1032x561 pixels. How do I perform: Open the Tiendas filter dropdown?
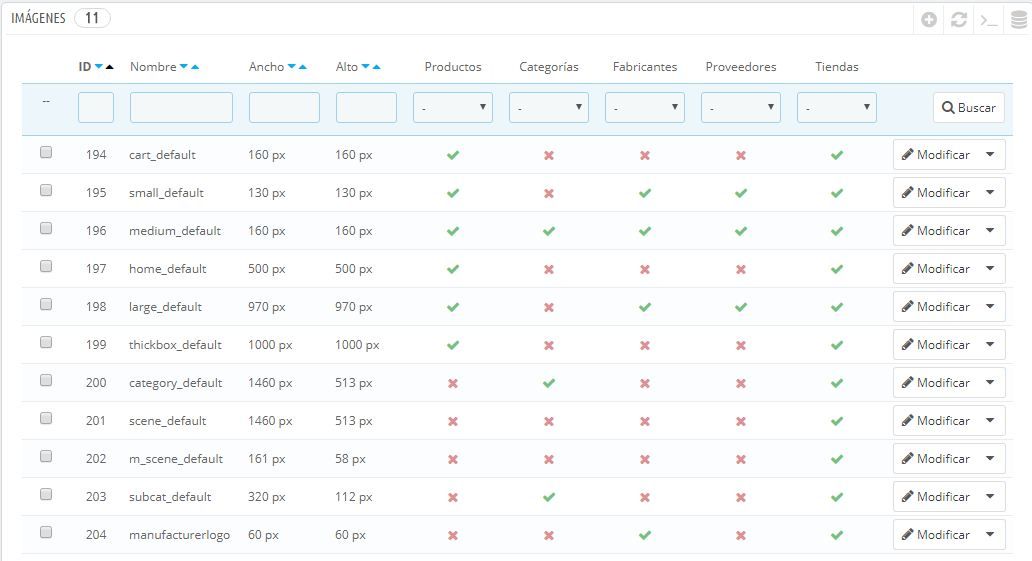coord(837,107)
